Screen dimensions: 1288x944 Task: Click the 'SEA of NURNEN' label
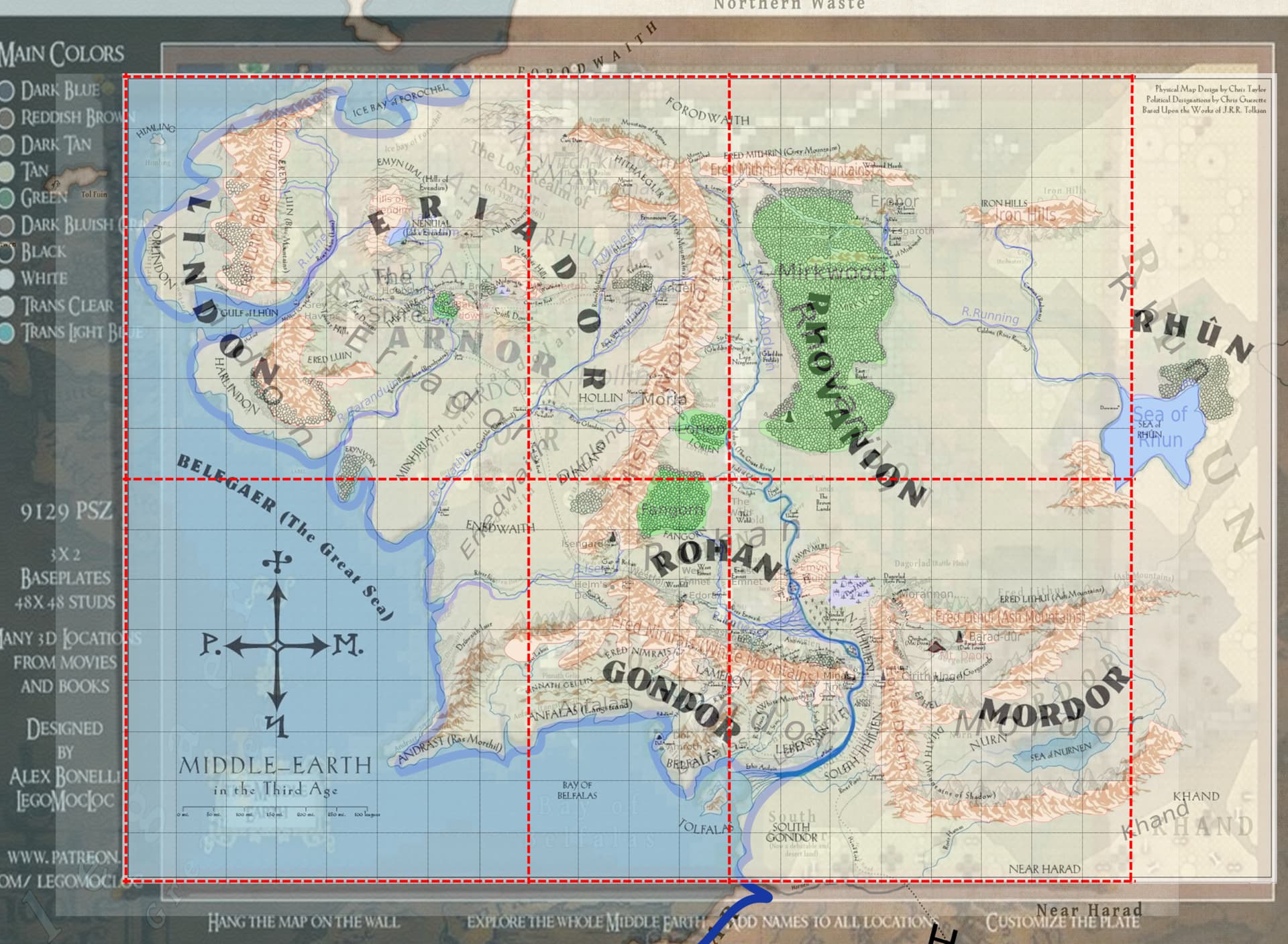coord(1061,751)
